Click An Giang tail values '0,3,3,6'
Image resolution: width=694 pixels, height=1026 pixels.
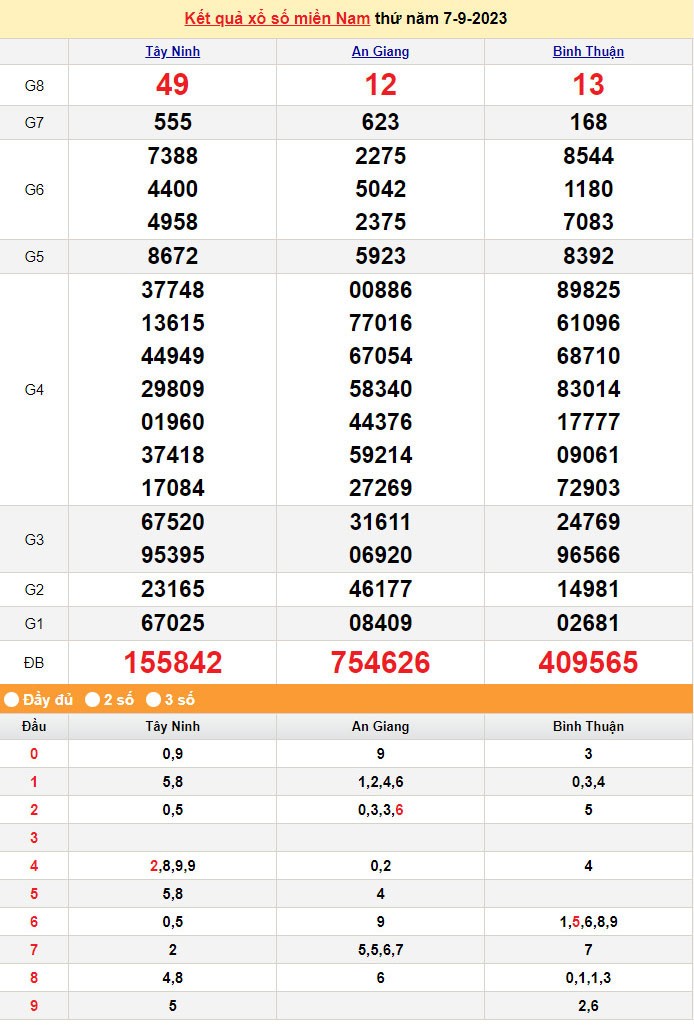(x=380, y=810)
